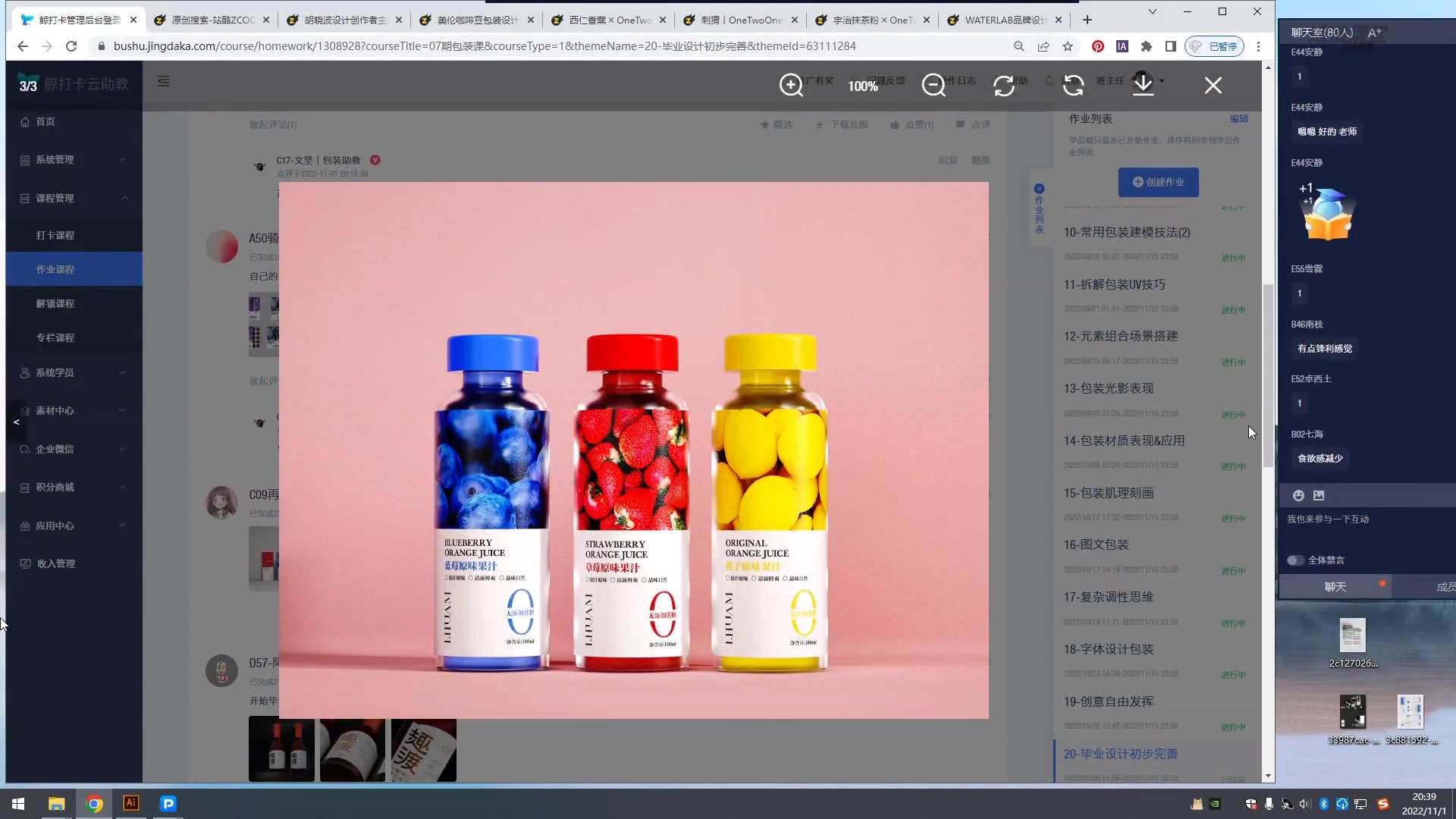Switch to WATERLAB品牌设计 browser tab
Viewport: 1456px width, 819px height.
(x=1005, y=20)
